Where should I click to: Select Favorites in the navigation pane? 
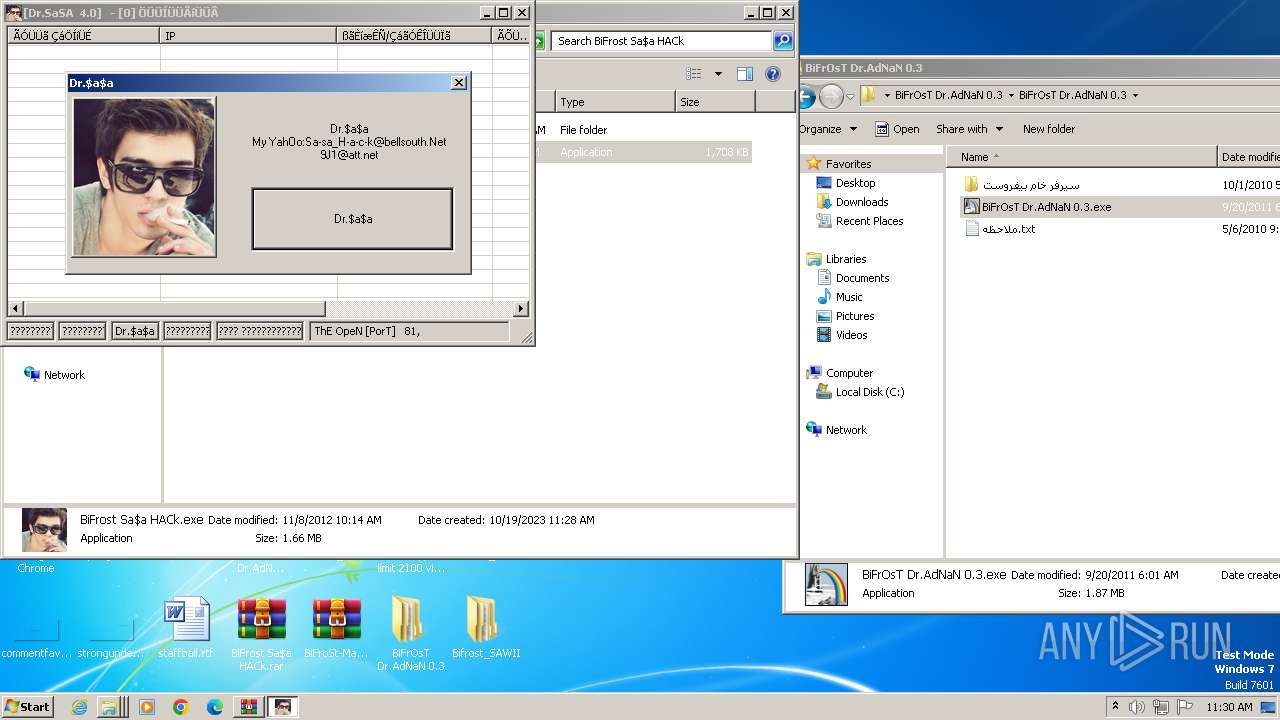pos(848,164)
